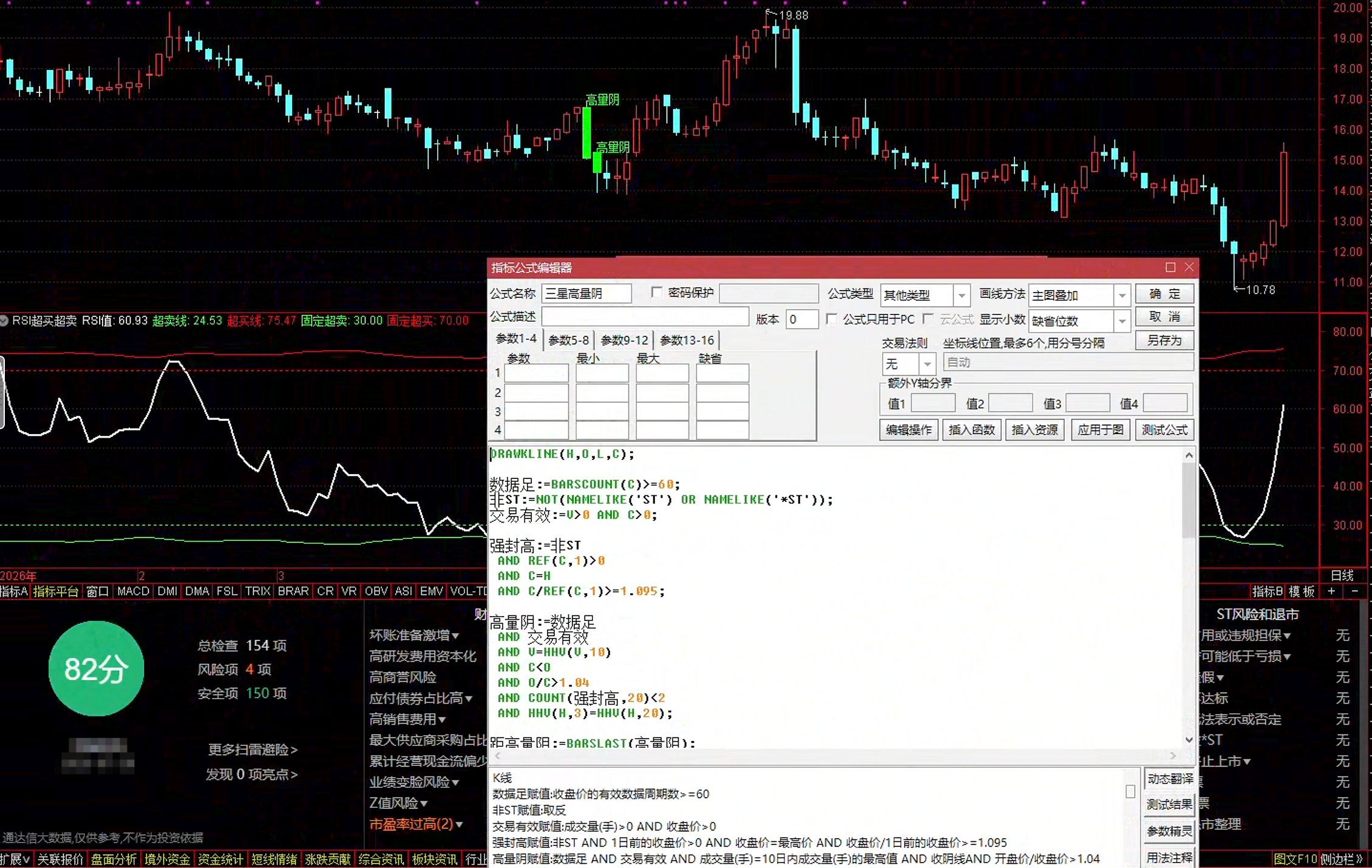Click the green 82分 score circle
Viewport: 1372px width, 868px height.
coord(96,668)
